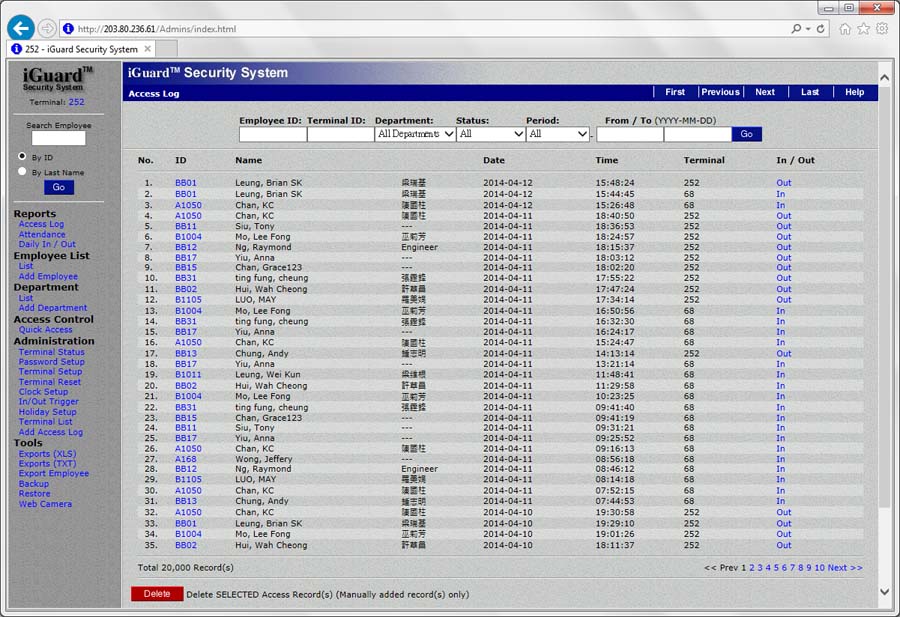Click the Employee ID filter field

coord(273,134)
